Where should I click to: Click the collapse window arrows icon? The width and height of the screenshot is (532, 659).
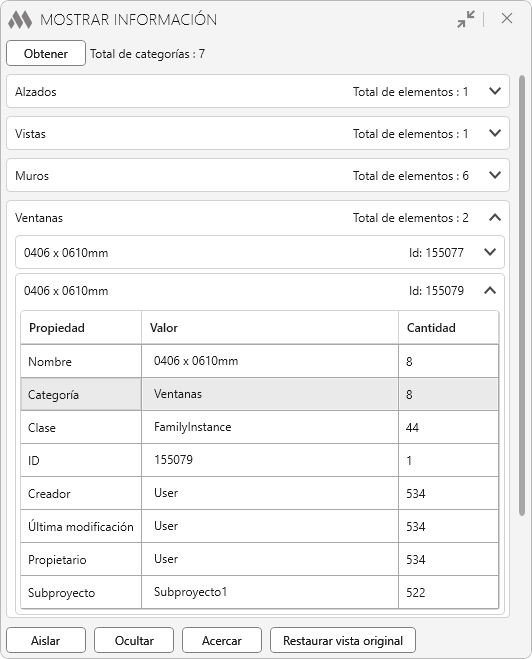pos(466,19)
